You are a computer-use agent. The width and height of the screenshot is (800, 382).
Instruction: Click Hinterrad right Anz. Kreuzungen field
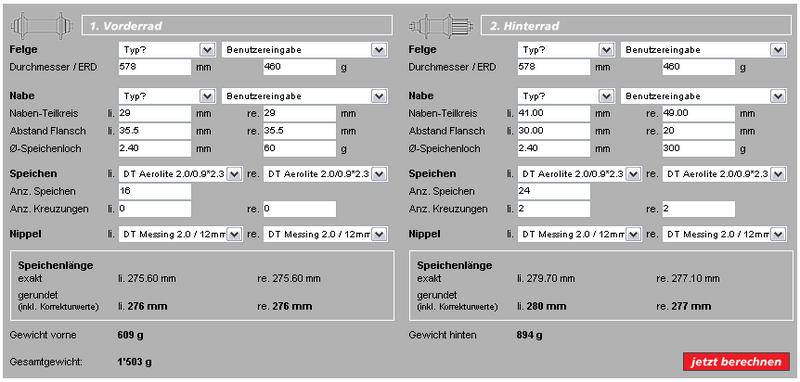coord(698,209)
